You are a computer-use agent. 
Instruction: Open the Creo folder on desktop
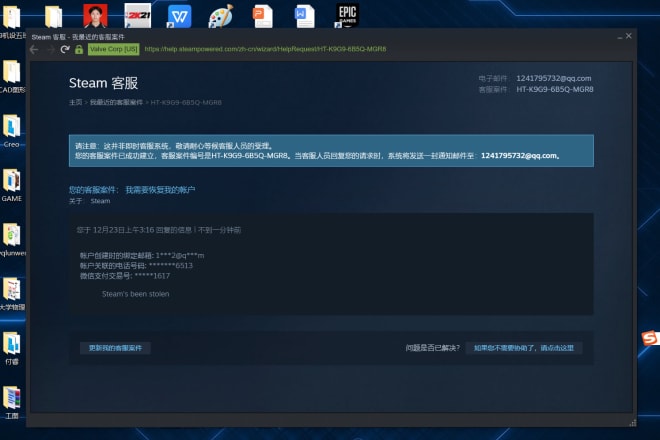click(11, 131)
